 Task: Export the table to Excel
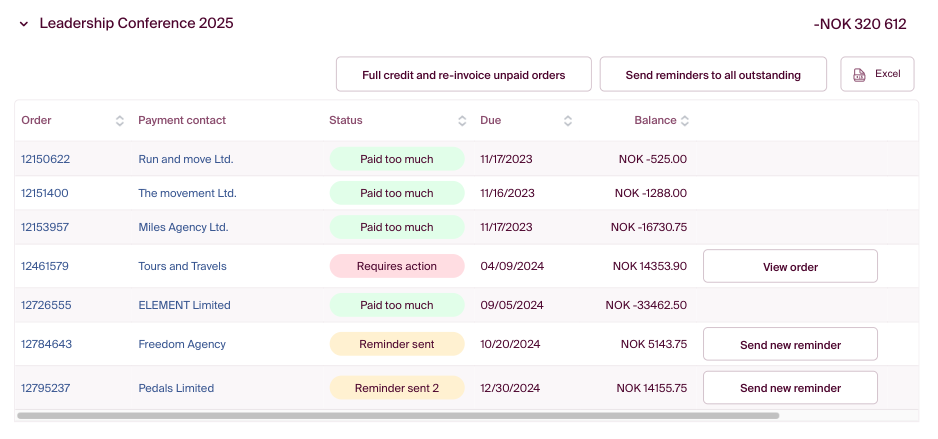tap(877, 74)
